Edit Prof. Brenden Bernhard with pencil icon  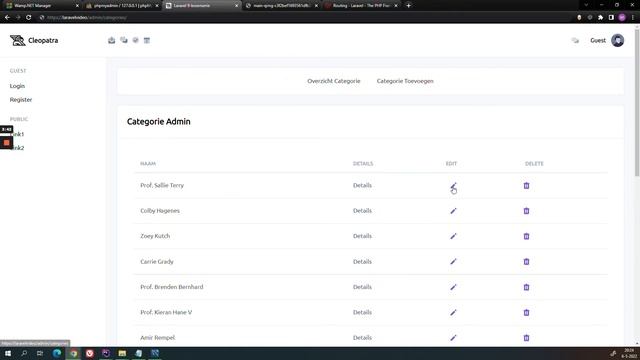click(x=453, y=287)
